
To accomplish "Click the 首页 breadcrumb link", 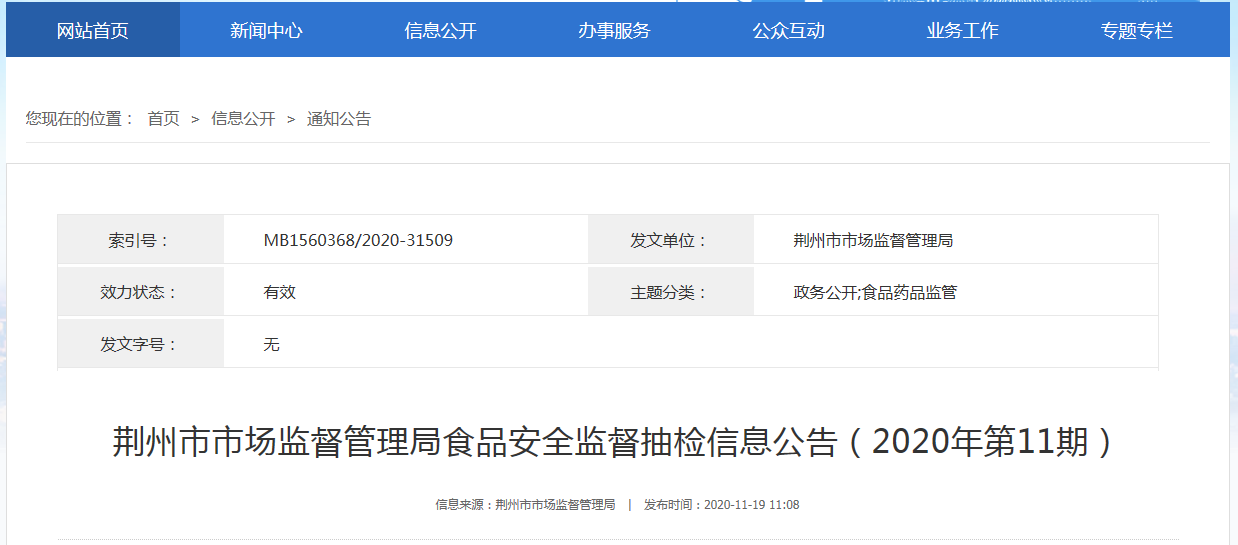I will [x=163, y=119].
